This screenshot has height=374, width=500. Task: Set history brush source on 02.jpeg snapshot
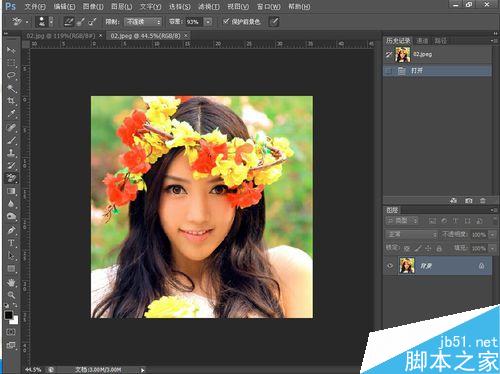pos(389,54)
